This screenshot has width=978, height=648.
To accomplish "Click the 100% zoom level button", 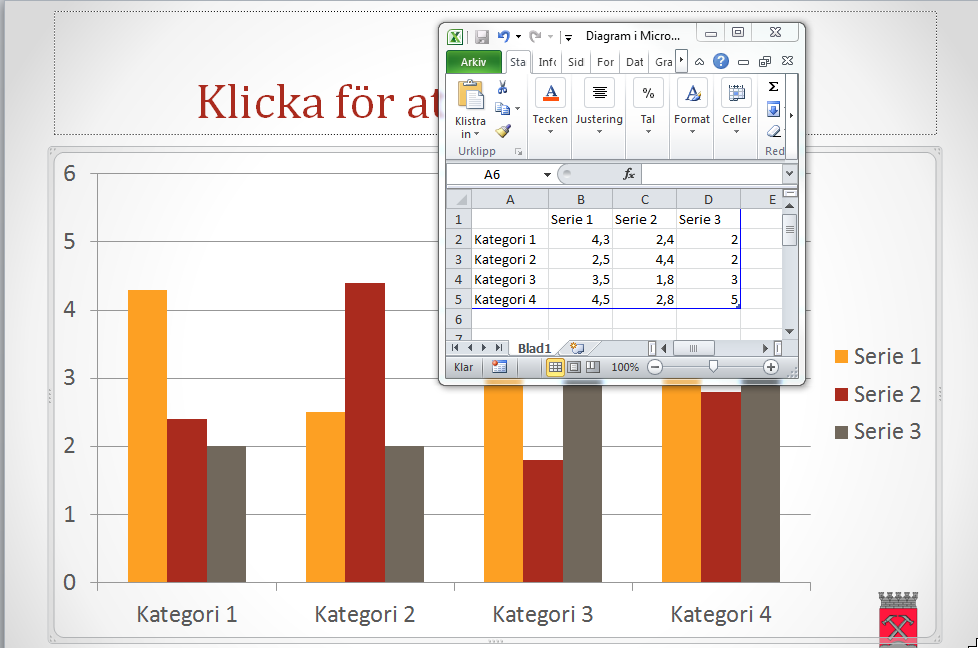I will click(x=624, y=367).
